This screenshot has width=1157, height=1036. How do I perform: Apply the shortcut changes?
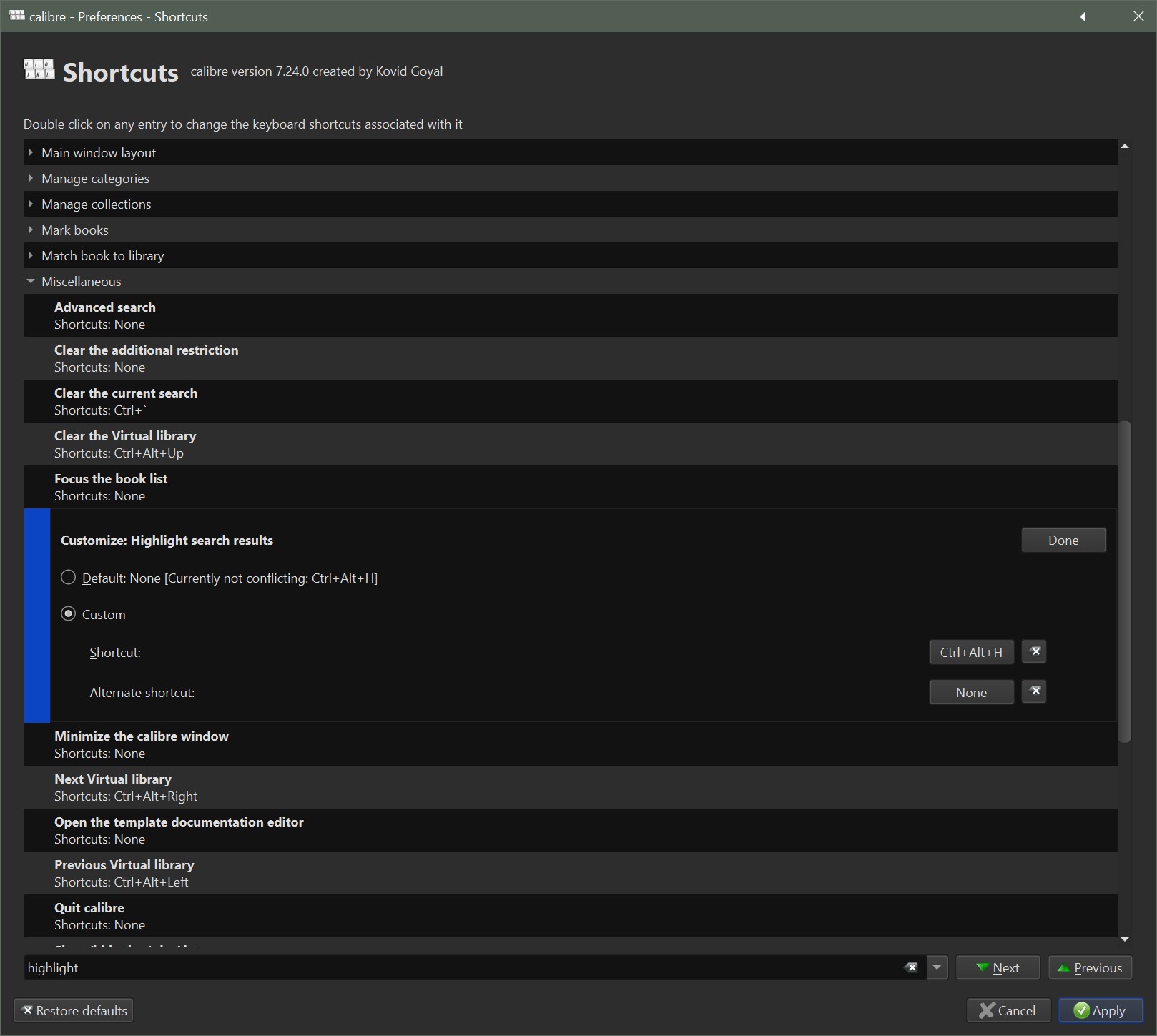pos(1101,1010)
